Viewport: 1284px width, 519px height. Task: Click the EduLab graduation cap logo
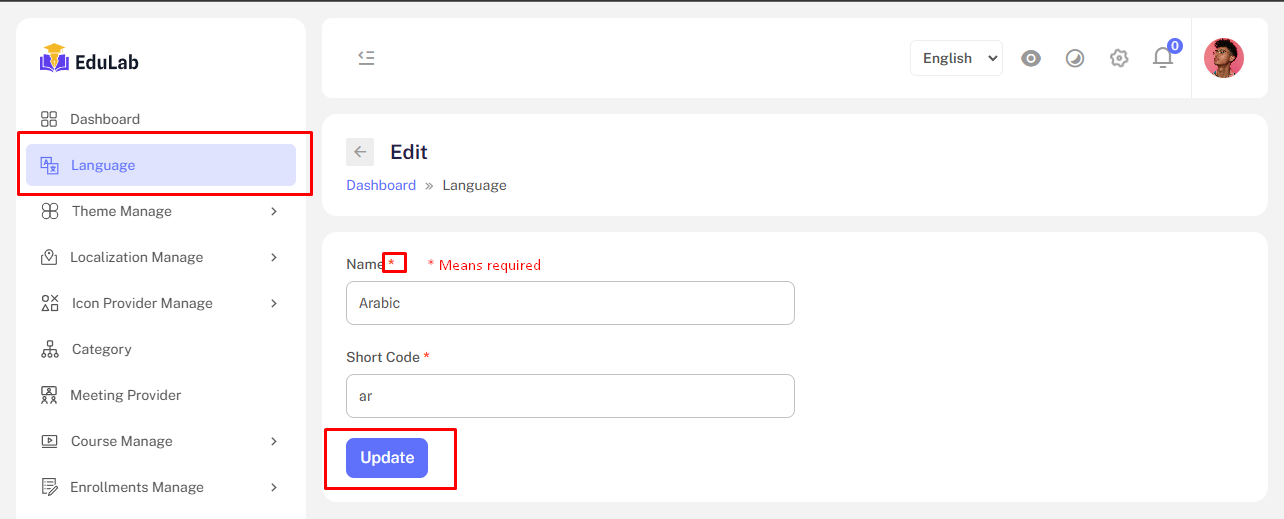(53, 59)
